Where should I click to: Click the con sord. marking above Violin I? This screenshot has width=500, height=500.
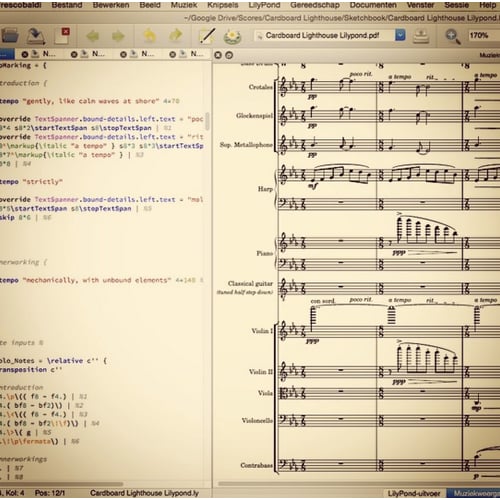[x=323, y=301]
